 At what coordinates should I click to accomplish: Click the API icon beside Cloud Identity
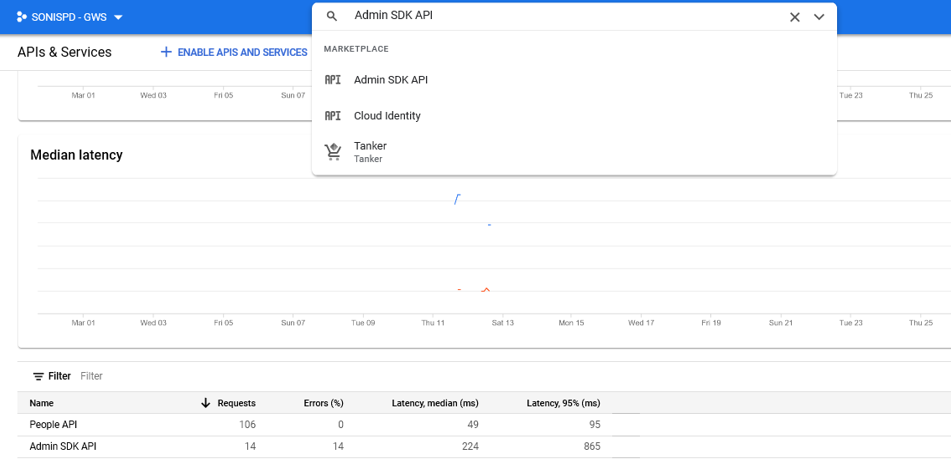tap(332, 115)
